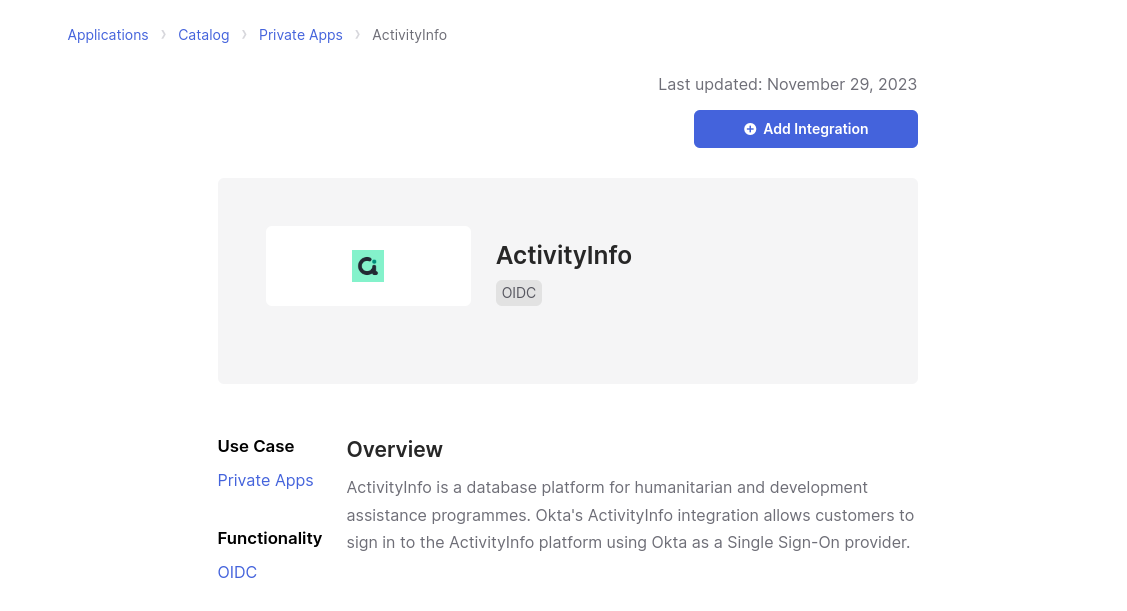1127x611 pixels.
Task: Click the chevron after Catalog breadcrumb
Action: pyautogui.click(x=244, y=35)
